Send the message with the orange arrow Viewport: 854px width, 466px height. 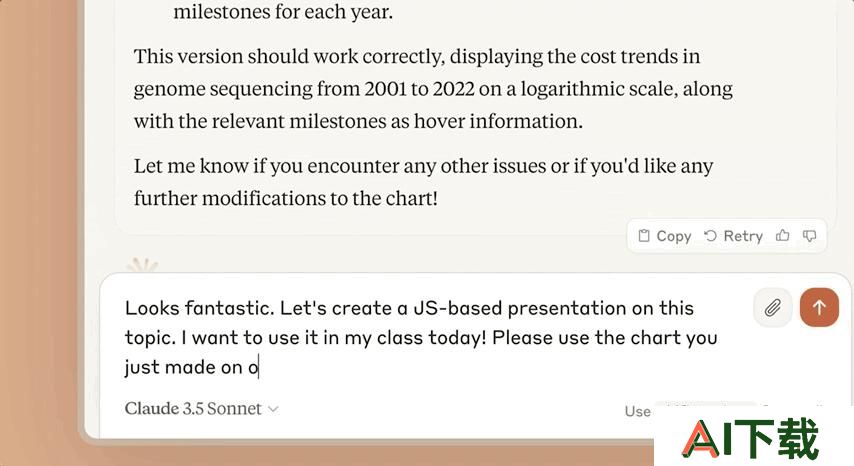point(819,308)
